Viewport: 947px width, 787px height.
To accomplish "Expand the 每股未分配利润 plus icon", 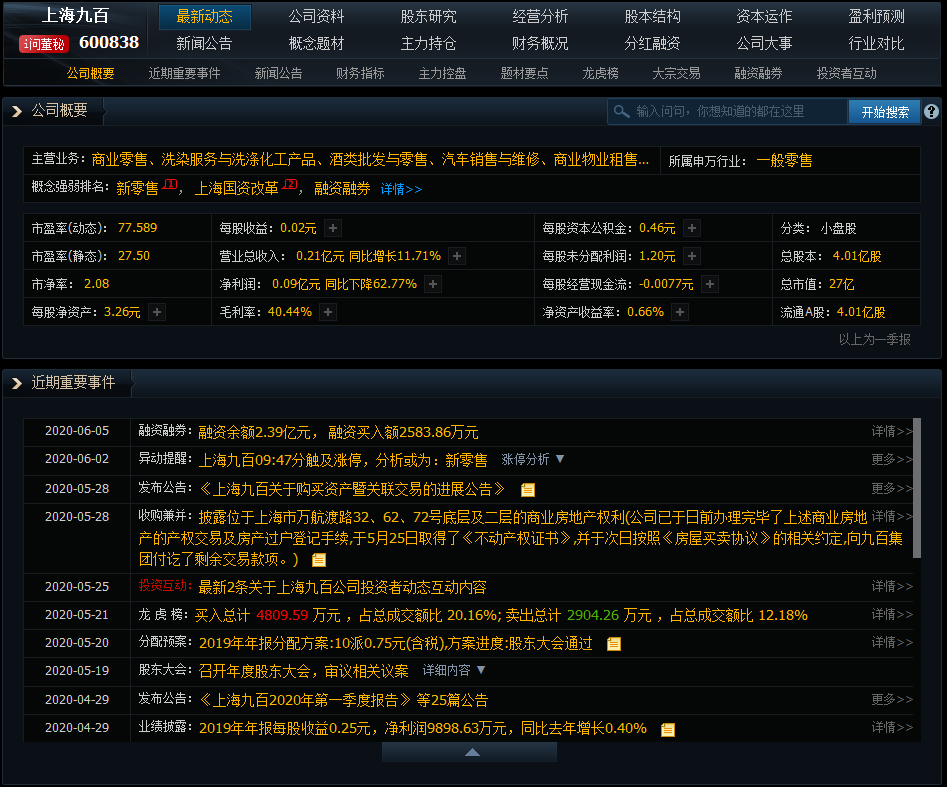I will pos(692,256).
